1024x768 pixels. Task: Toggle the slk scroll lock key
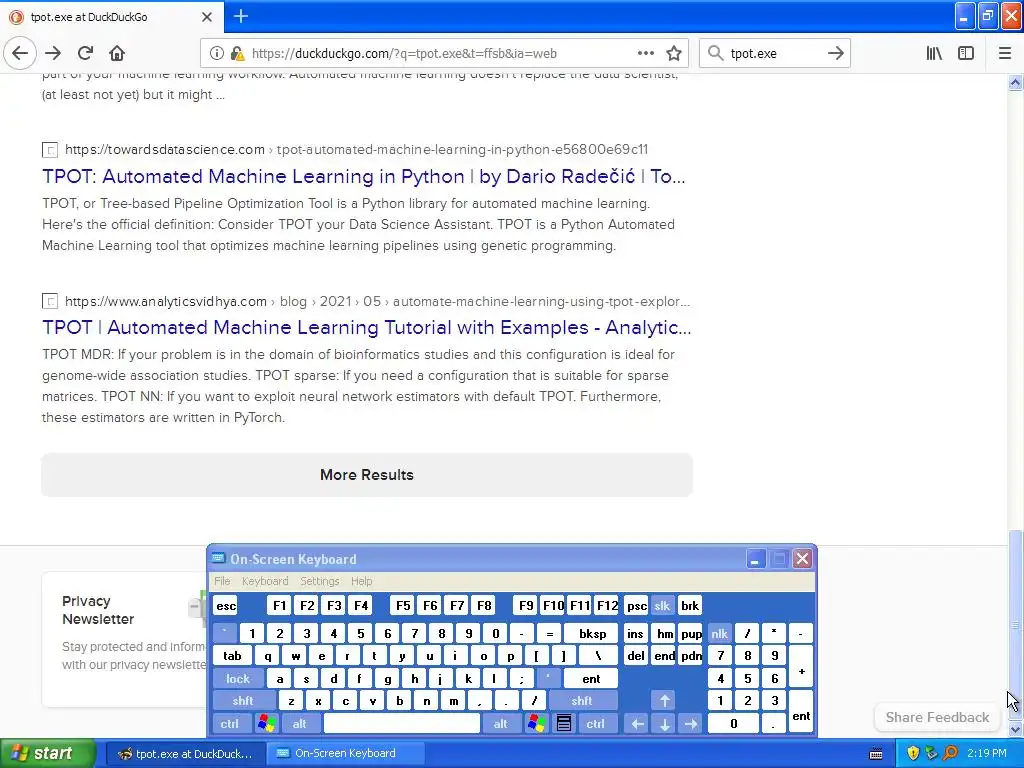click(x=662, y=605)
